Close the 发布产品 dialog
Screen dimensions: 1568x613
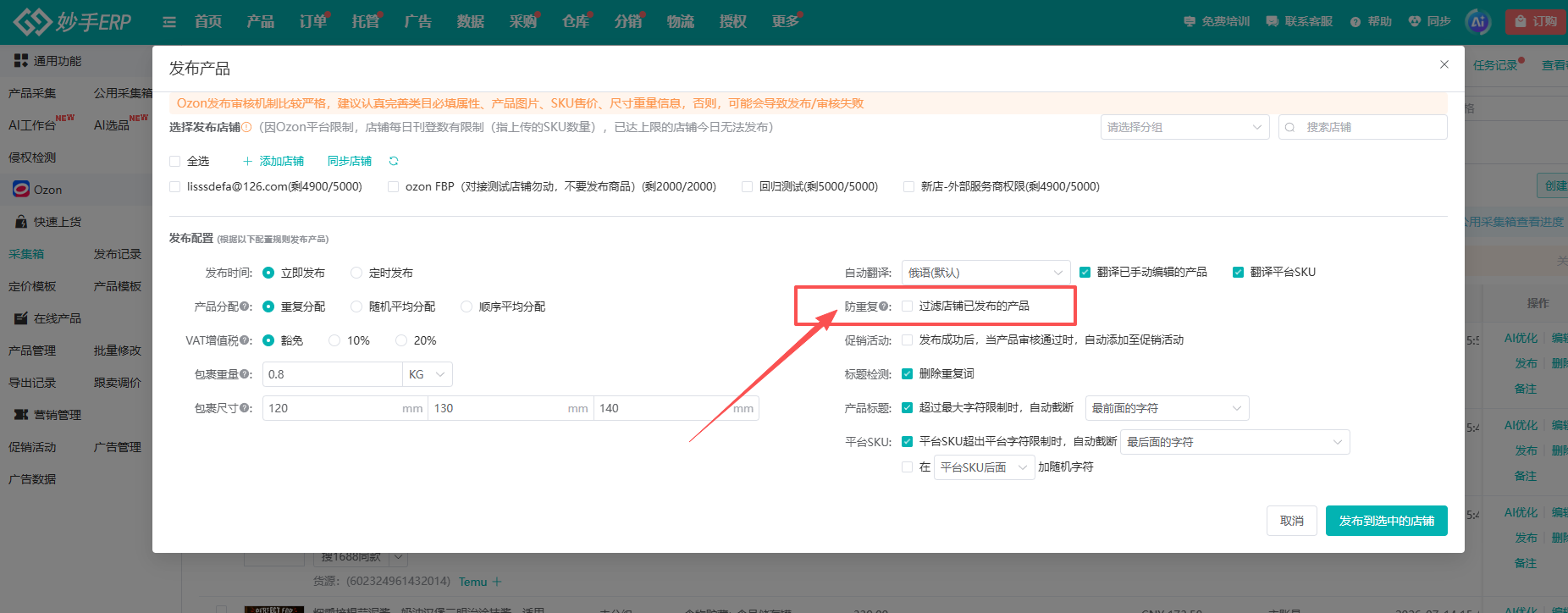click(x=1444, y=64)
